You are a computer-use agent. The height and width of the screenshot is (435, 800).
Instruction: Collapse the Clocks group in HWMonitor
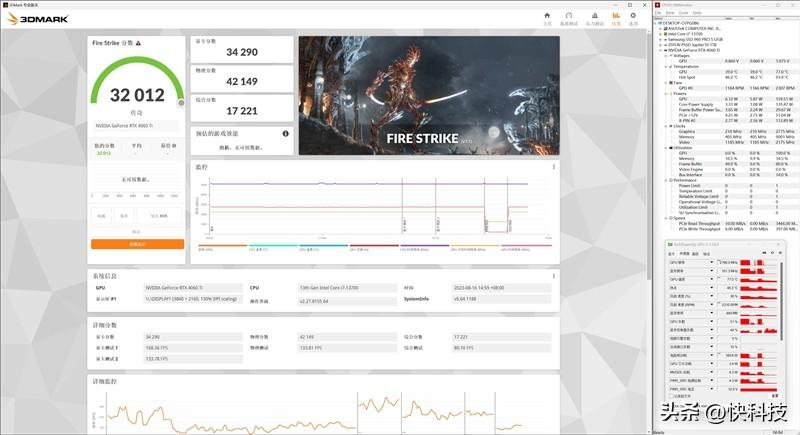tap(666, 126)
